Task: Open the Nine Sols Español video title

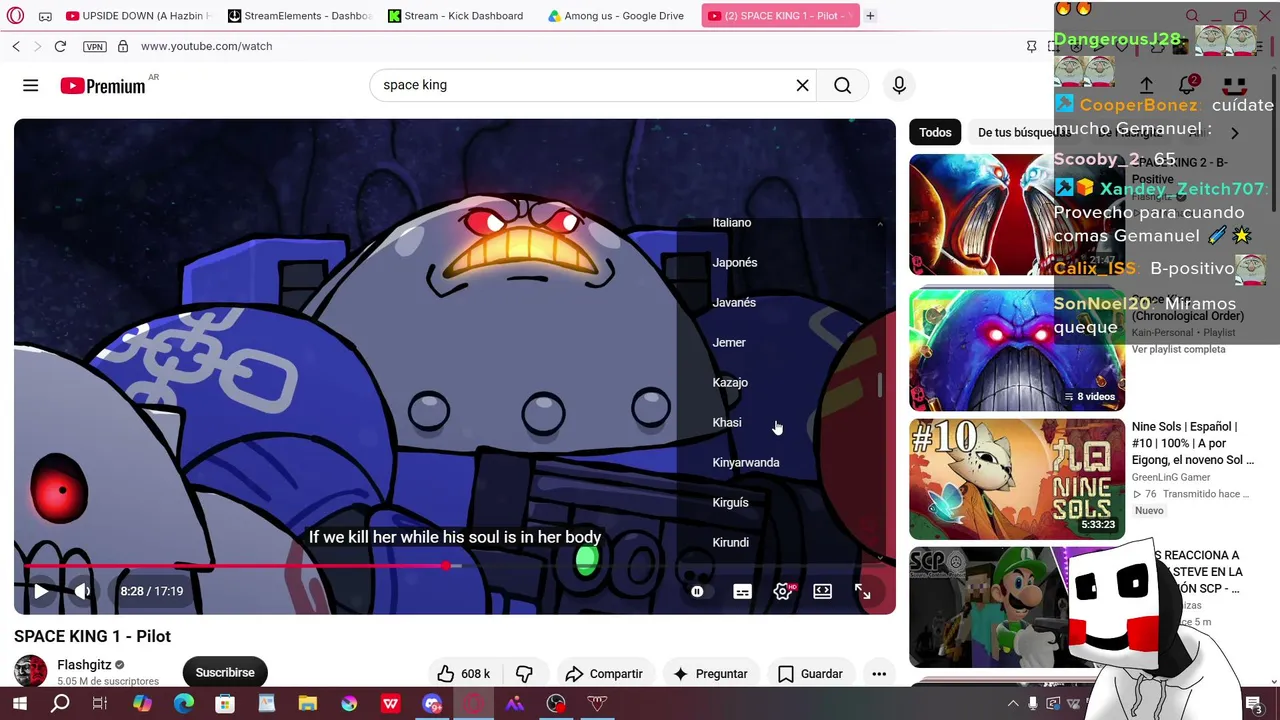Action: click(1193, 443)
